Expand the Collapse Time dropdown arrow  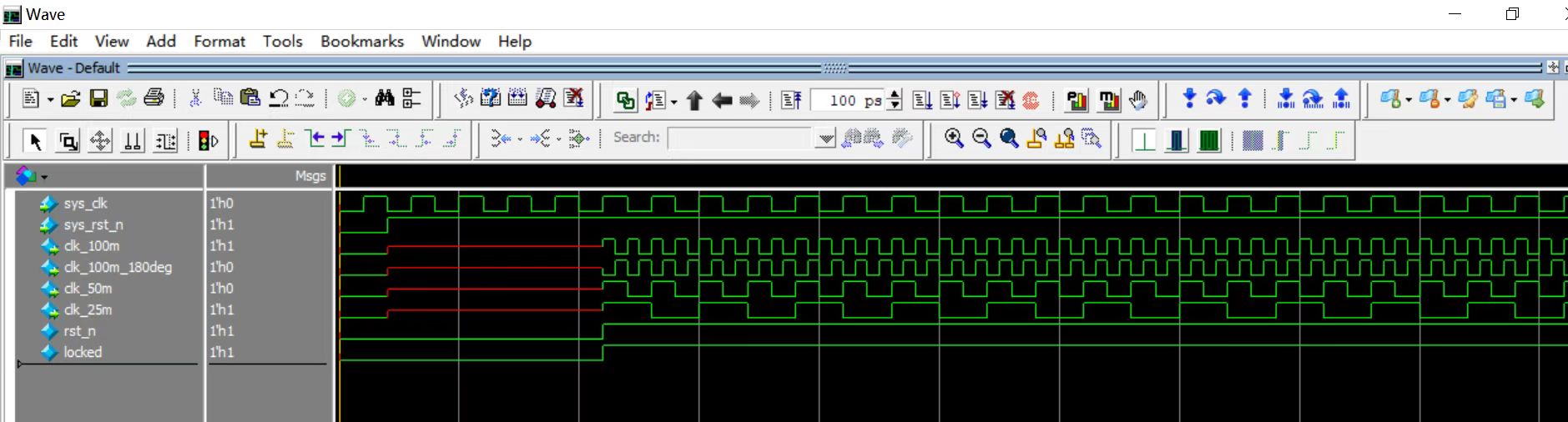coord(519,139)
